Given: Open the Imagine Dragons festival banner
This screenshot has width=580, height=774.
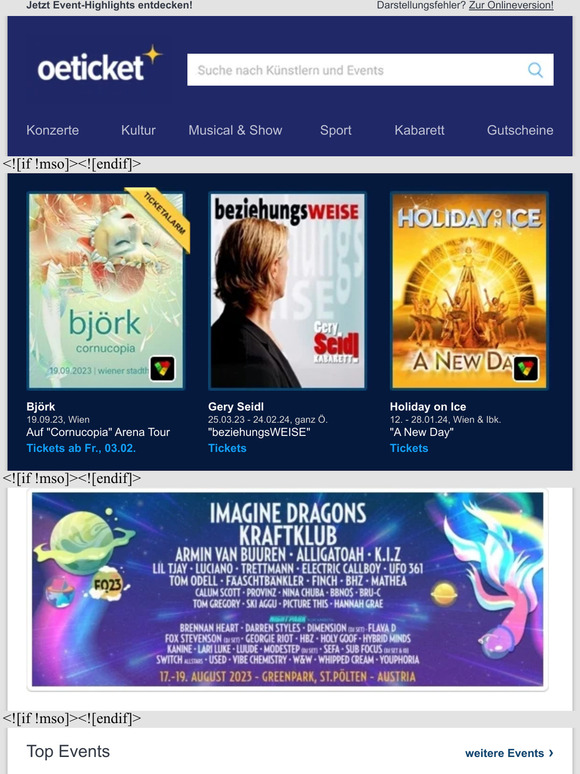Looking at the screenshot, I should (x=287, y=589).
